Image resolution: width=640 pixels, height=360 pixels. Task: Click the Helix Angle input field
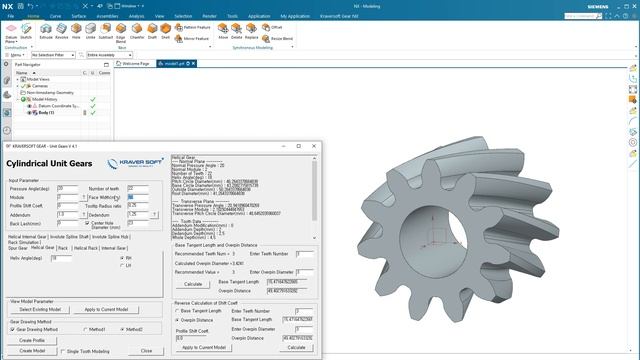tap(62, 258)
